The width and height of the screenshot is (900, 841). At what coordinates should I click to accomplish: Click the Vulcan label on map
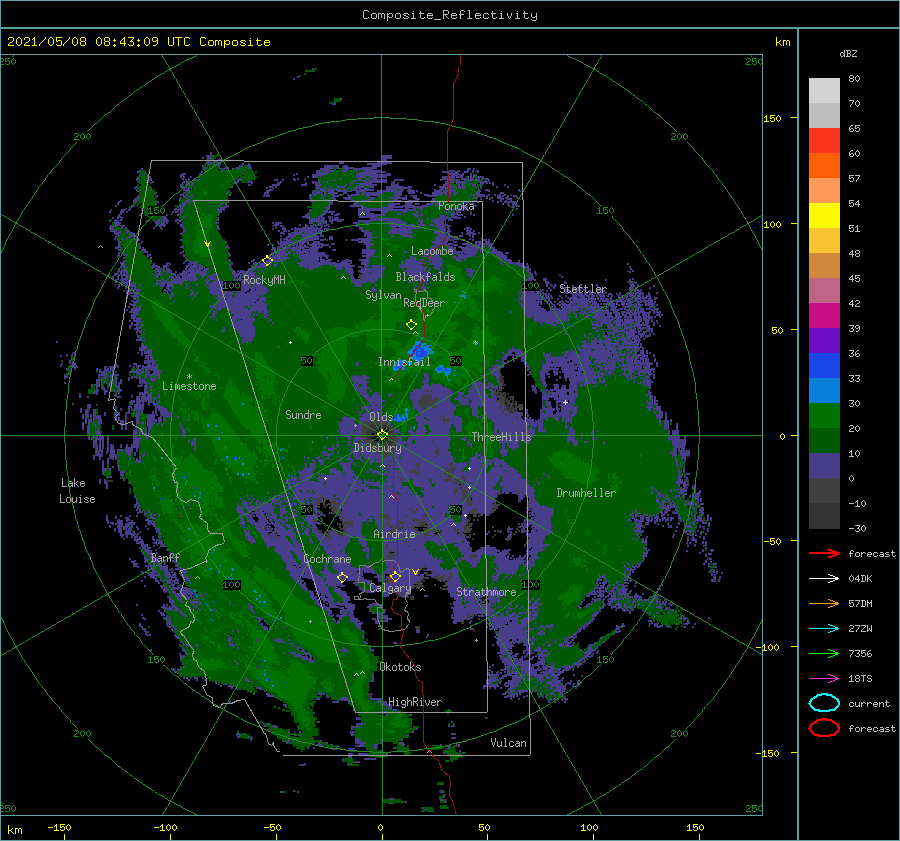508,743
